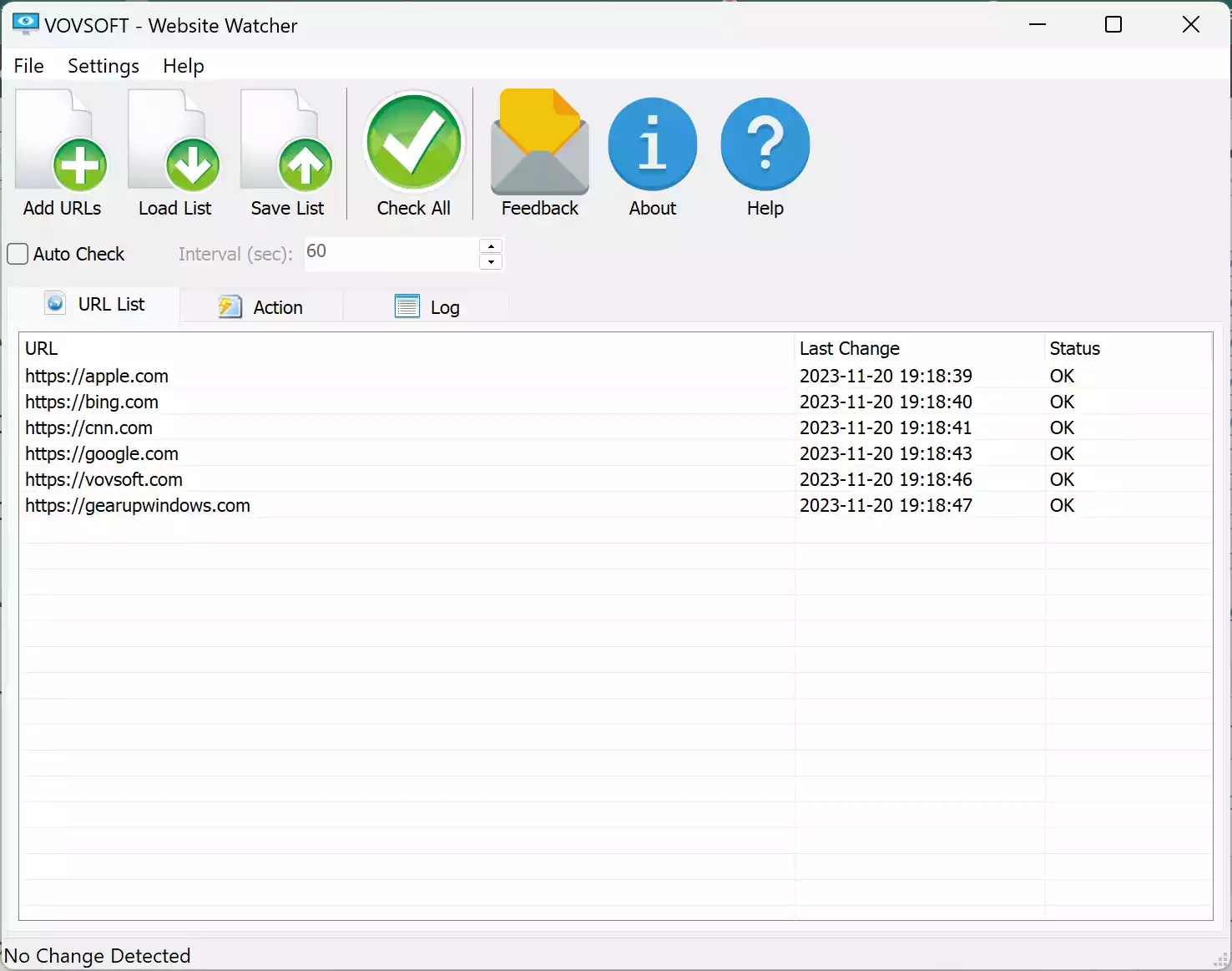Click timestamp 2023-11-20 19:18:41
Image resolution: width=1232 pixels, height=971 pixels.
[x=886, y=427]
